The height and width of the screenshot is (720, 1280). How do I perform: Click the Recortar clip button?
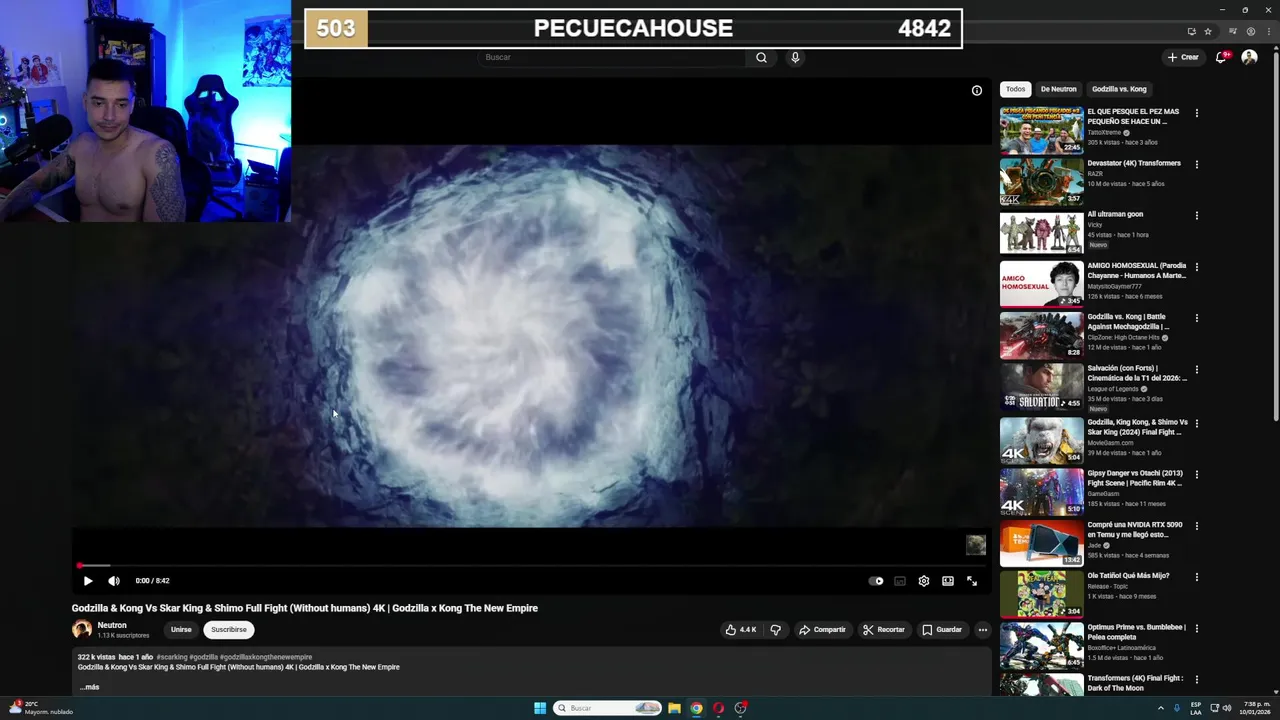[x=884, y=630]
